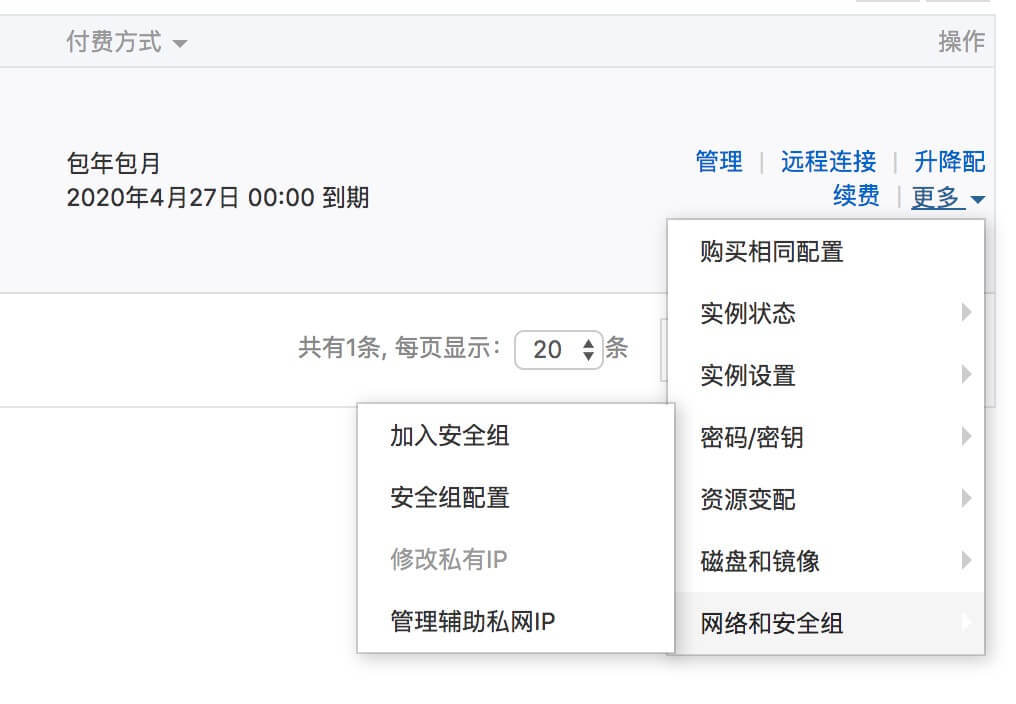Open the 20 items-per-page selector
Viewport: 1016px width, 704px height.
tap(559, 349)
